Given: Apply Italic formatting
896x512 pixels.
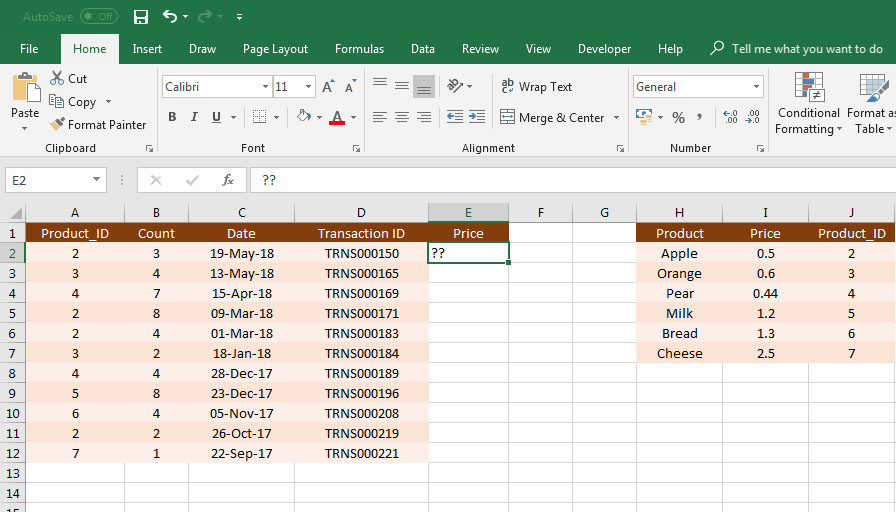Looking at the screenshot, I should point(194,117).
